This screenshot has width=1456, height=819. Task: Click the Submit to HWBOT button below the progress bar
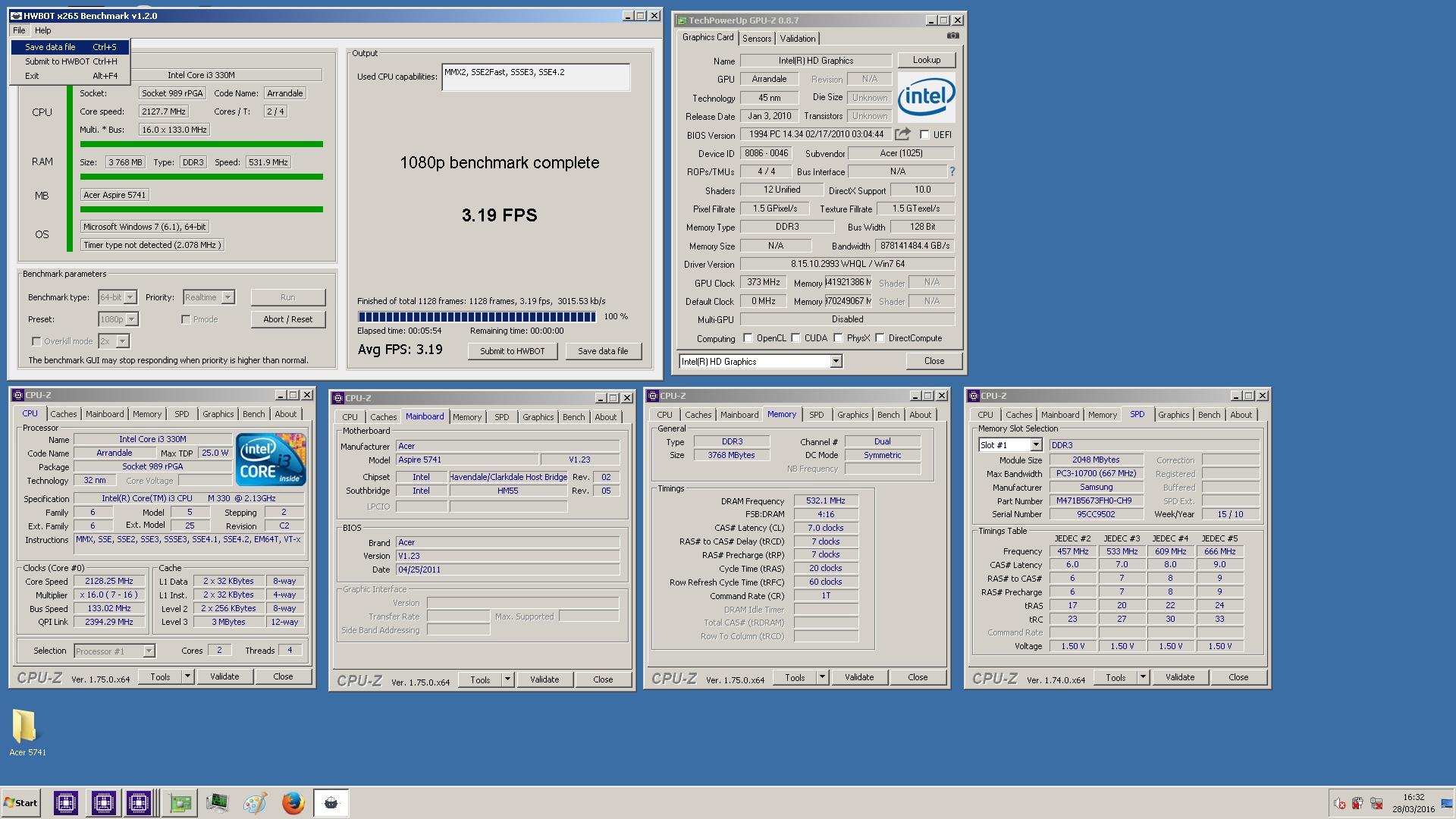coord(513,351)
